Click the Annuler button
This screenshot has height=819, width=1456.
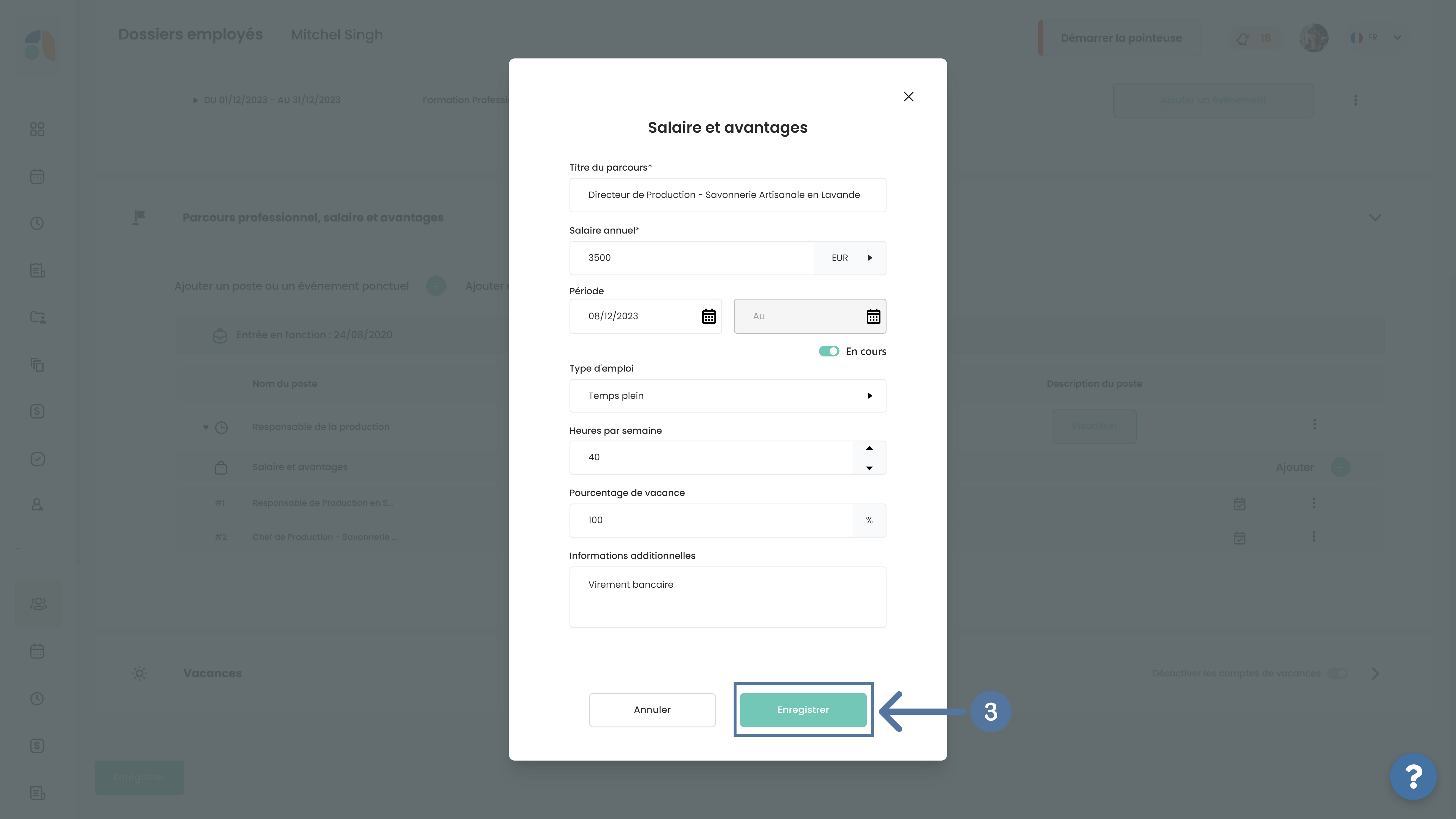[652, 710]
